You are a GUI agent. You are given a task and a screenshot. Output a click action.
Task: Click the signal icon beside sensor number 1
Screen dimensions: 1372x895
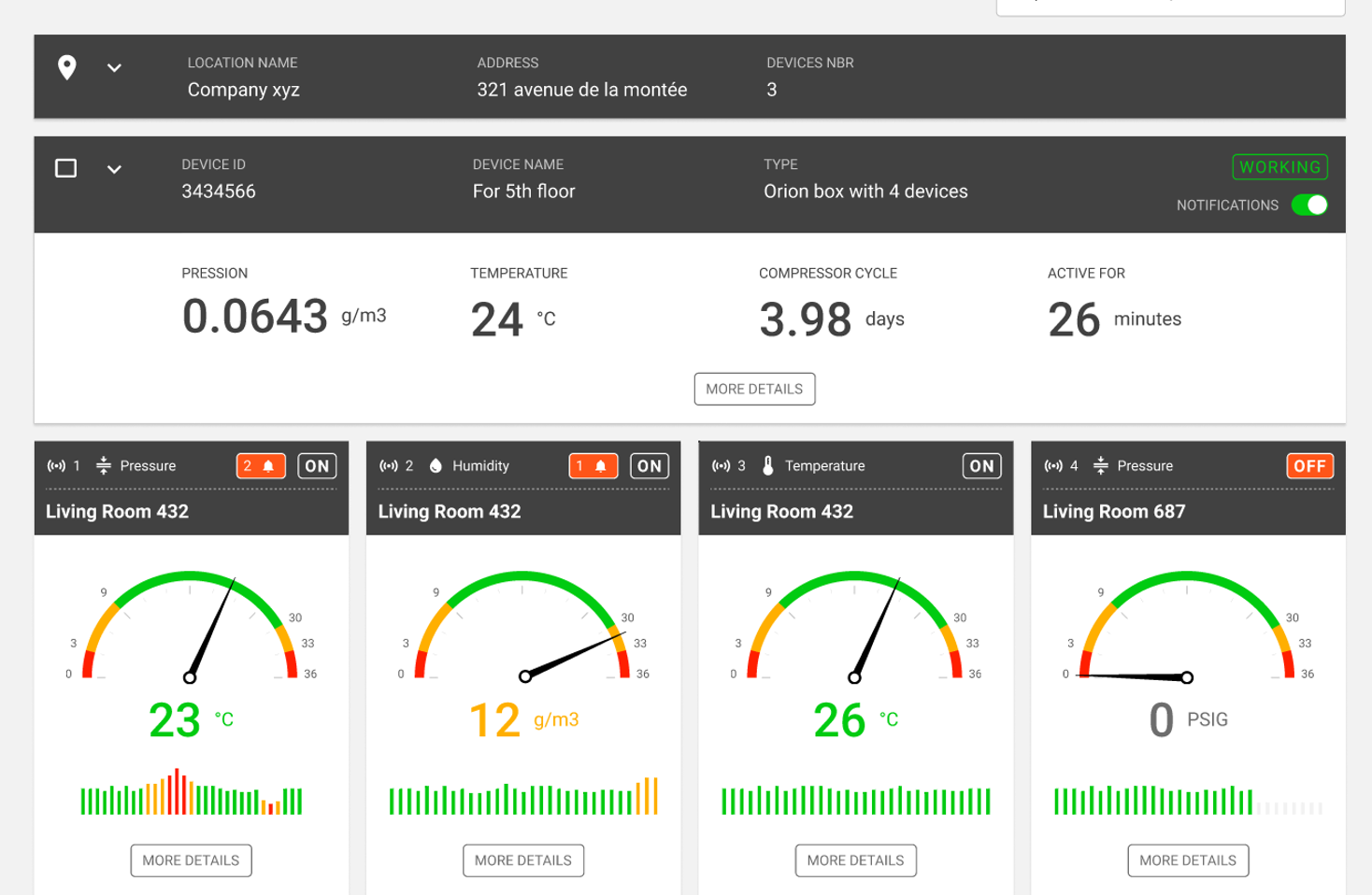(54, 465)
